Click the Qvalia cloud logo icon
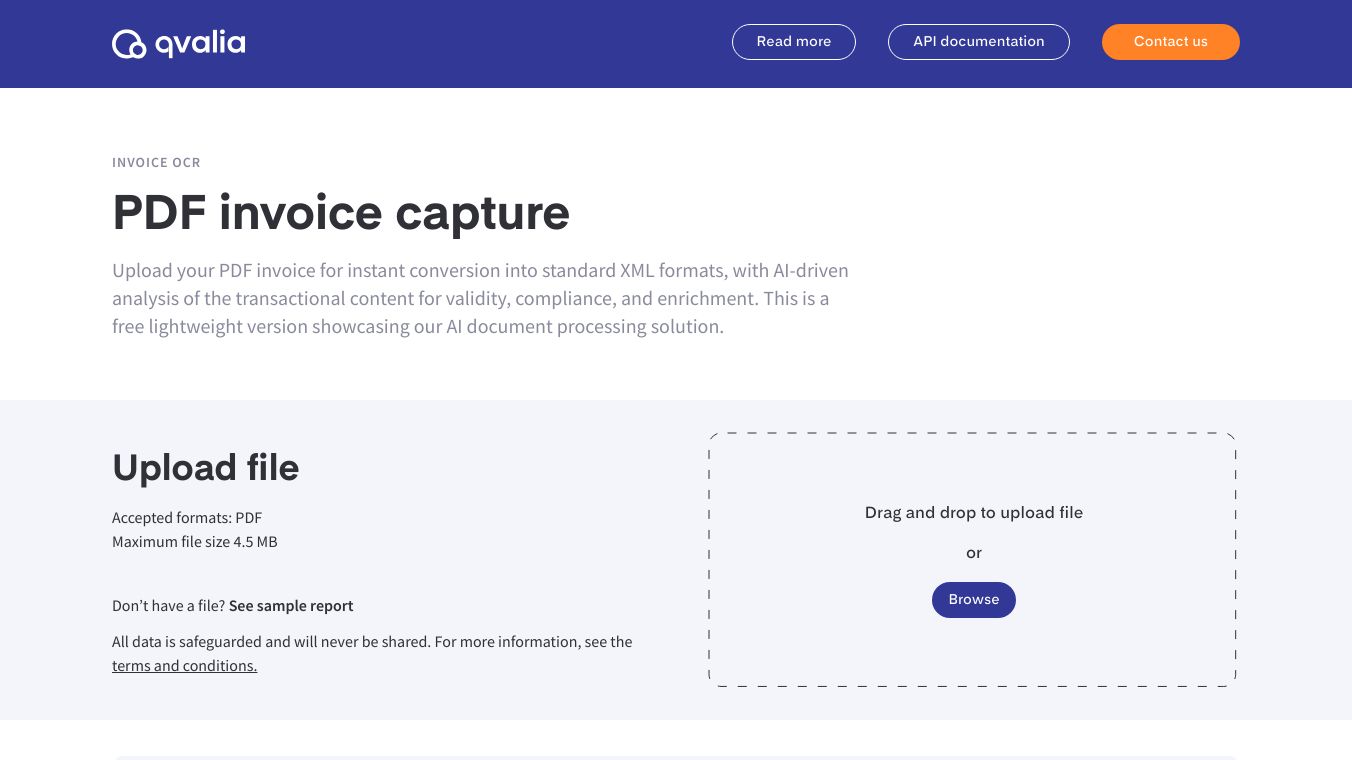 [x=129, y=44]
